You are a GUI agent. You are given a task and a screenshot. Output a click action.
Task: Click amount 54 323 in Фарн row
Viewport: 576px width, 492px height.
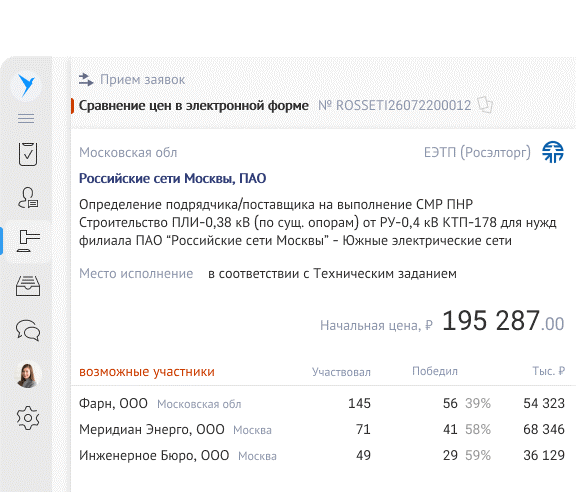[x=544, y=403]
